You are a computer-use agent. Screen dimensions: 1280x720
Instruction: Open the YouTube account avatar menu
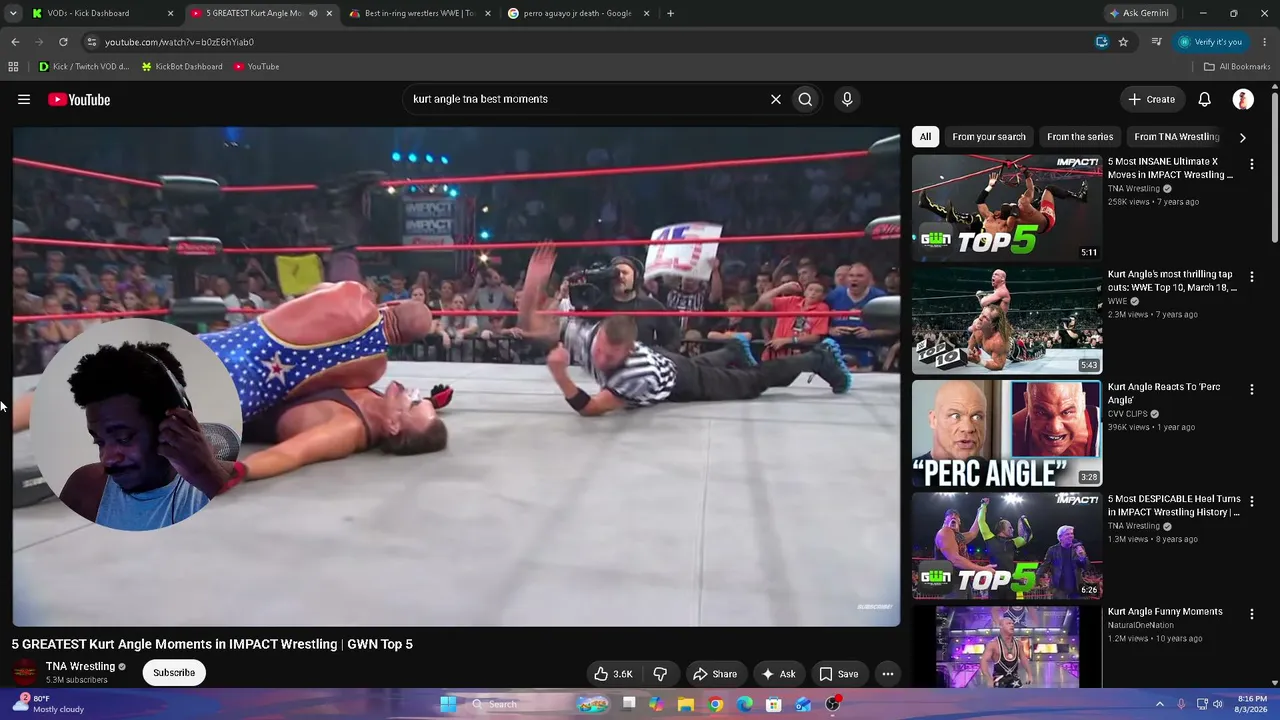tap(1243, 99)
